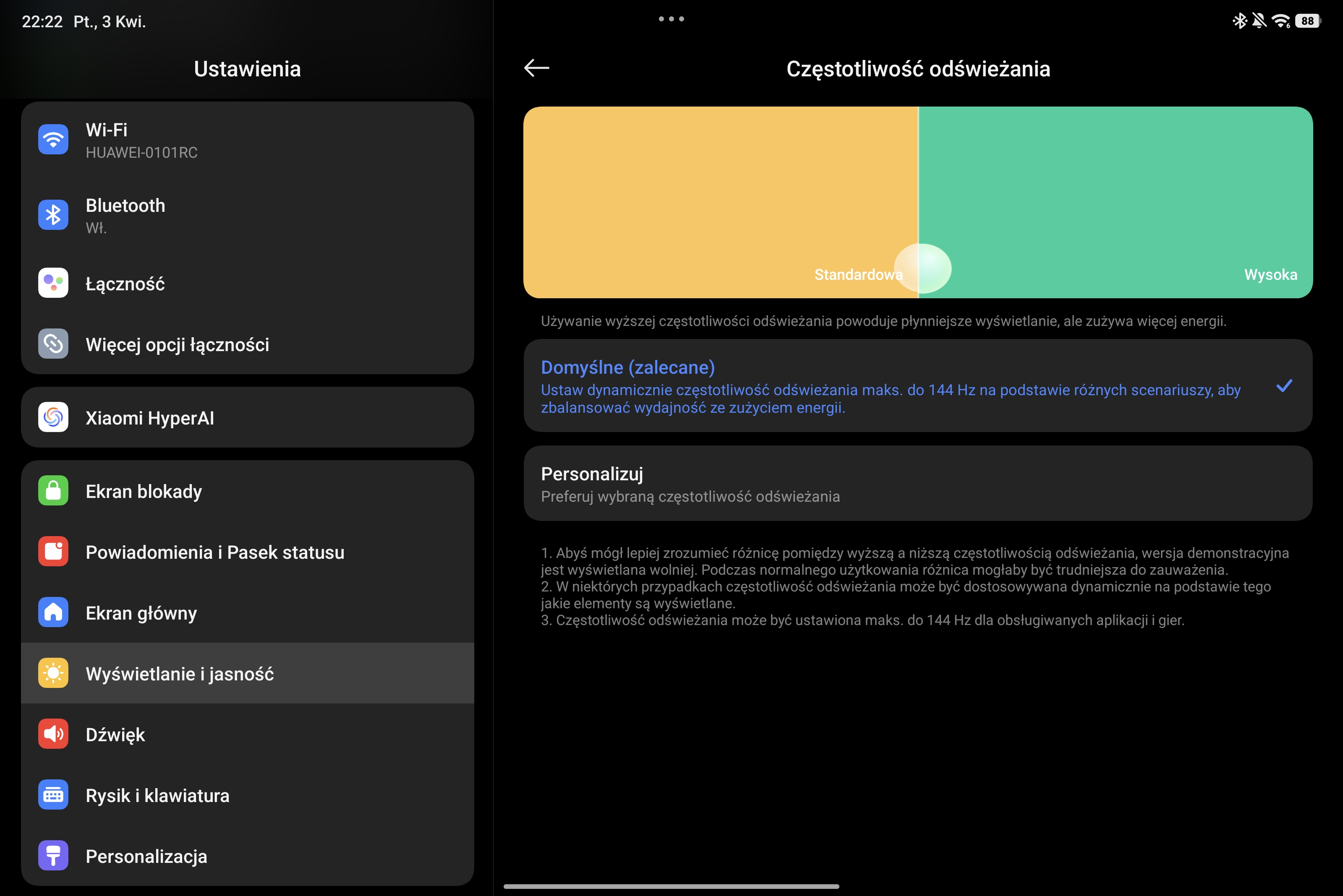Tap the round demo slider handle
The width and height of the screenshot is (1343, 896).
(x=923, y=268)
